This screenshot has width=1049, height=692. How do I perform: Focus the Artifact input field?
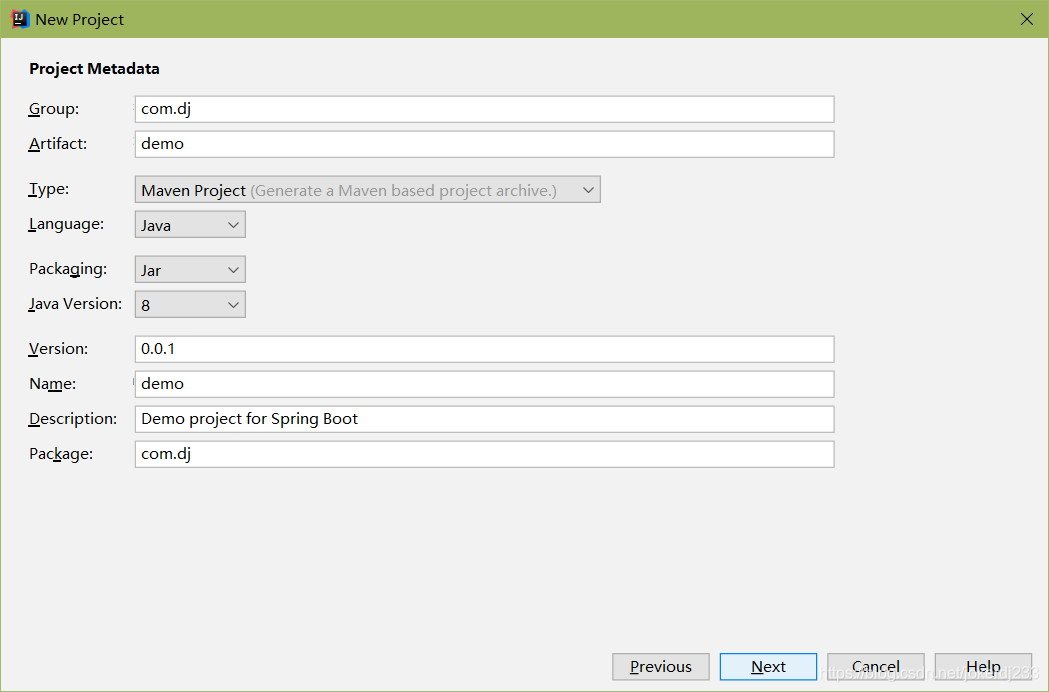coord(484,144)
